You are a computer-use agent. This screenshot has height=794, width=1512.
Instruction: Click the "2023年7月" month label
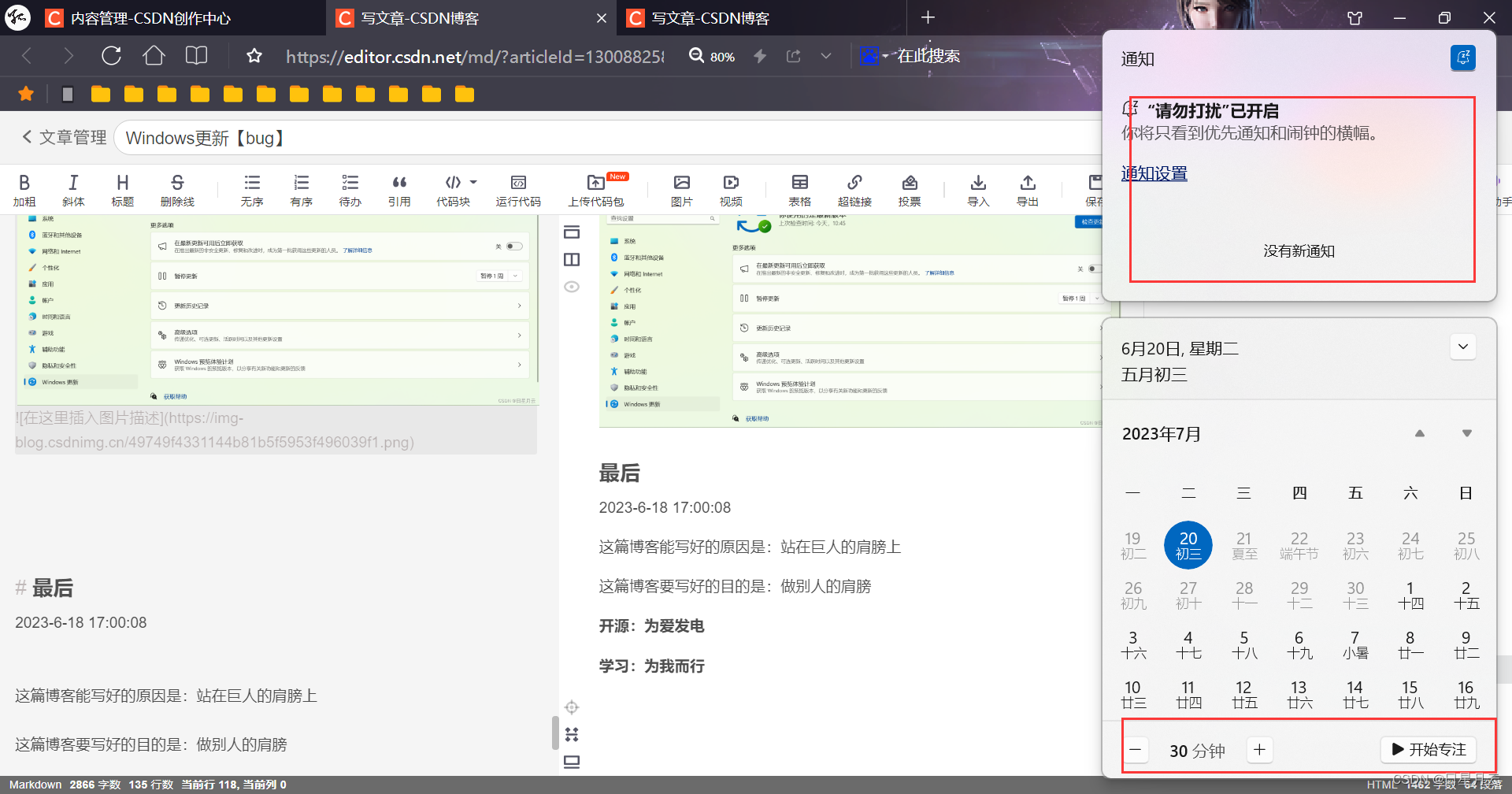click(x=1162, y=434)
